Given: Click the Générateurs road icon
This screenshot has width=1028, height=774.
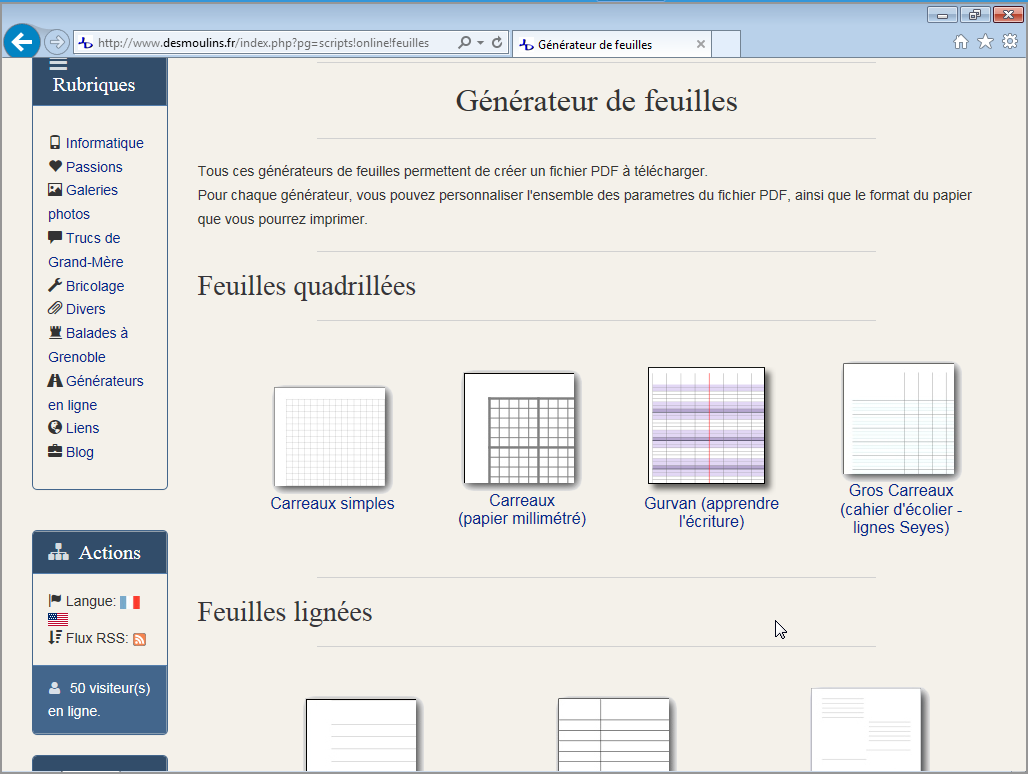Looking at the screenshot, I should click(55, 380).
